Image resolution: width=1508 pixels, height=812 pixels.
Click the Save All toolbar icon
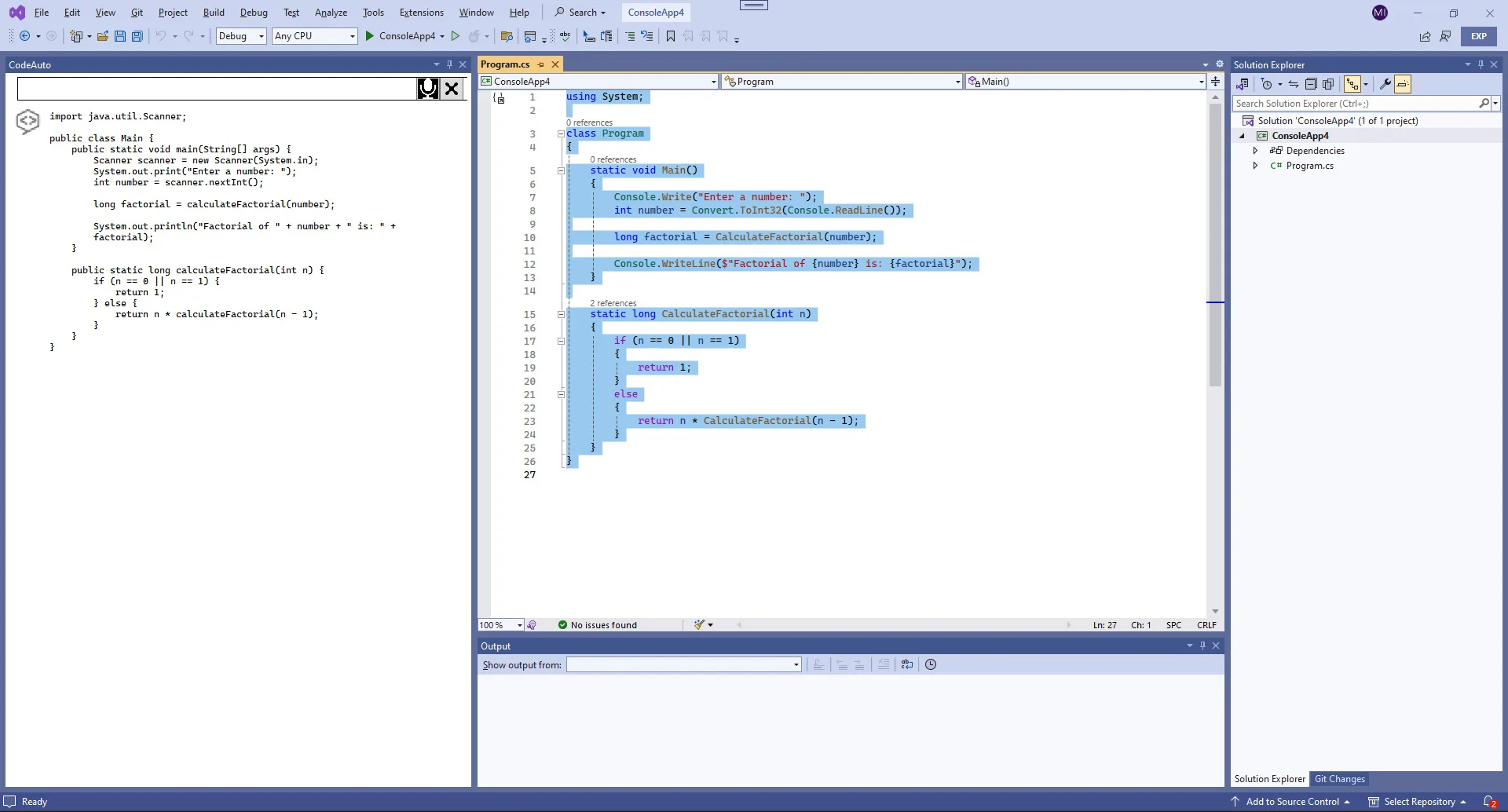point(137,36)
